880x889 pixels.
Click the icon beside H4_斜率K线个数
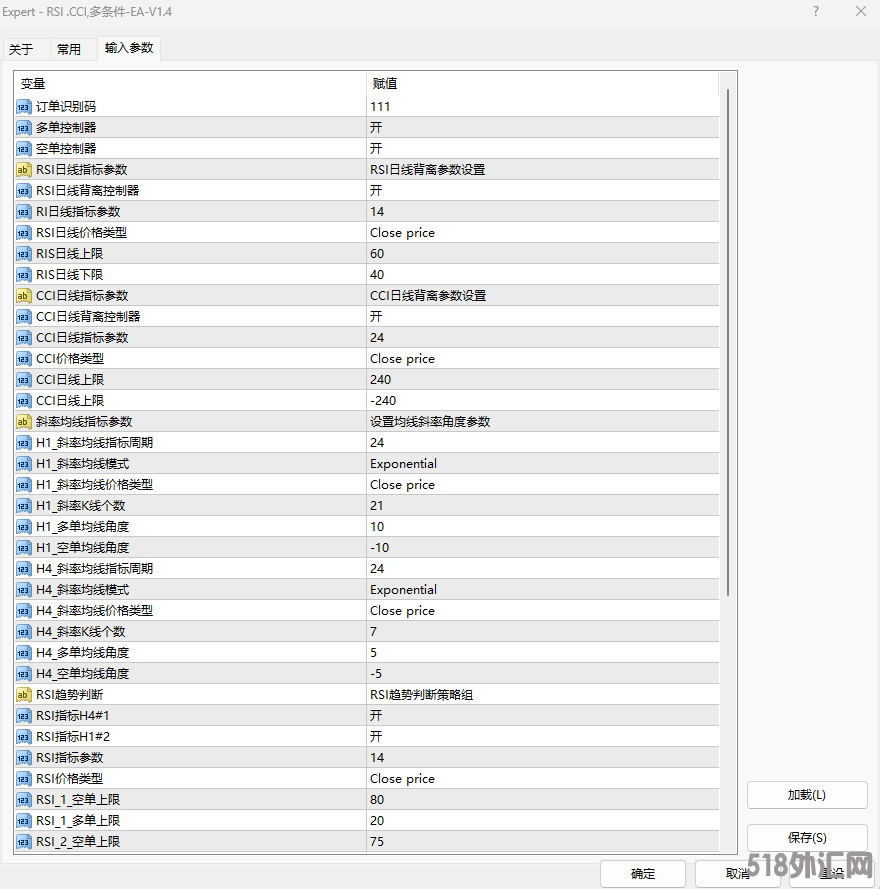click(x=23, y=631)
